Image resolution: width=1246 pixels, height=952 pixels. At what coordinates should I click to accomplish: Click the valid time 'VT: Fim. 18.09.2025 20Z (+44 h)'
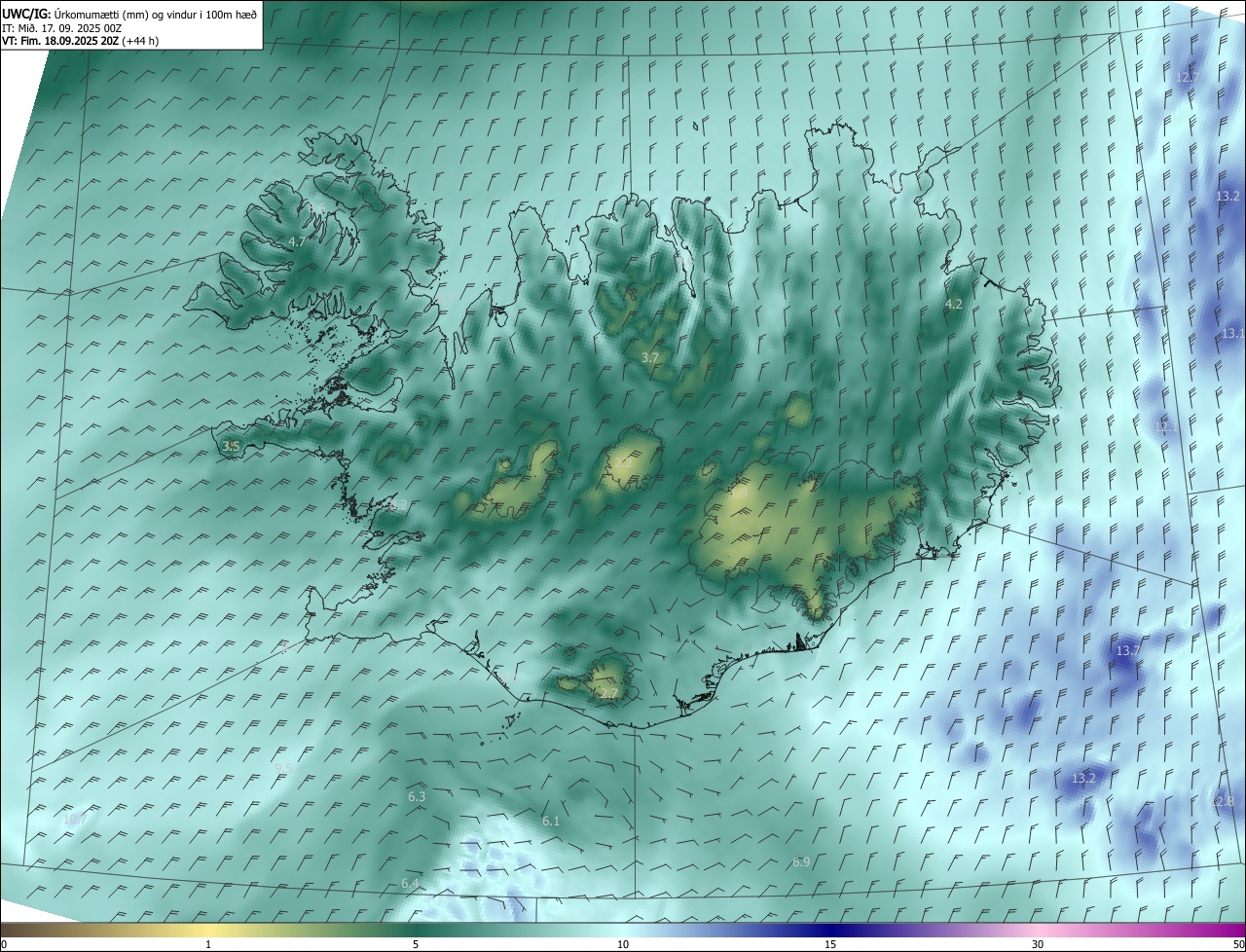[x=81, y=41]
